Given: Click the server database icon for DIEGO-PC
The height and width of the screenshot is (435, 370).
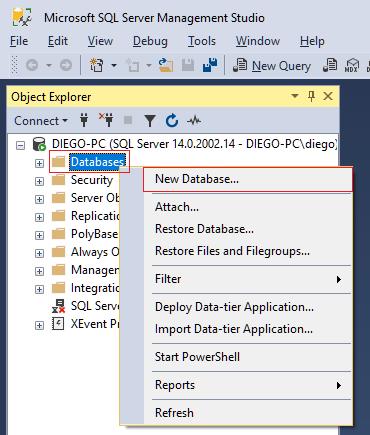Looking at the screenshot, I should click(39, 144).
